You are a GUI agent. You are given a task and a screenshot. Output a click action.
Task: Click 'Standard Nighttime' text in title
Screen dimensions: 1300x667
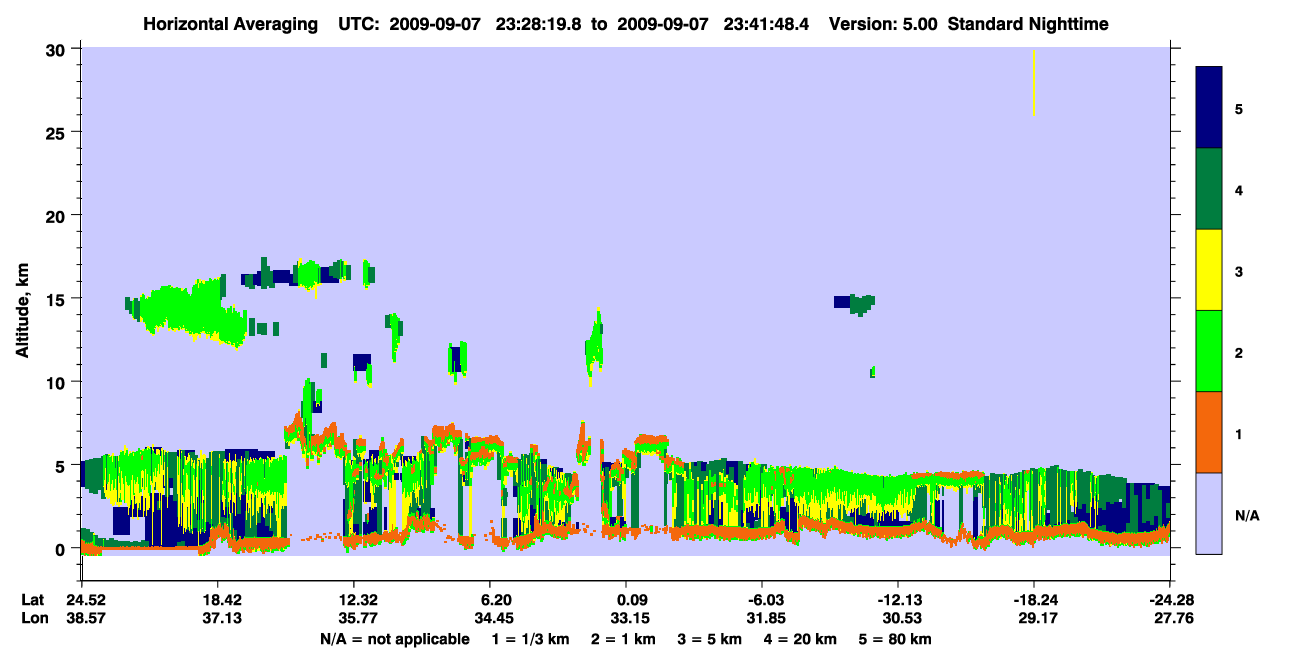tap(1028, 24)
